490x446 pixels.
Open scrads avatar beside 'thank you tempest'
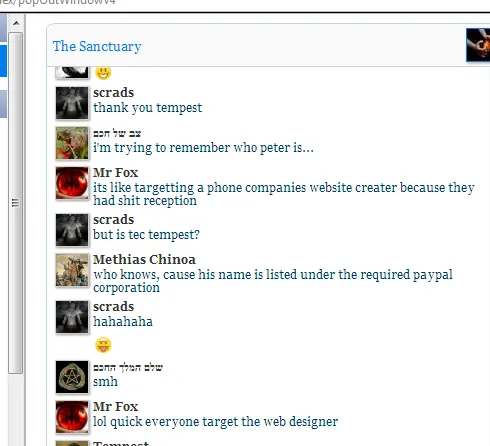[x=72, y=103]
